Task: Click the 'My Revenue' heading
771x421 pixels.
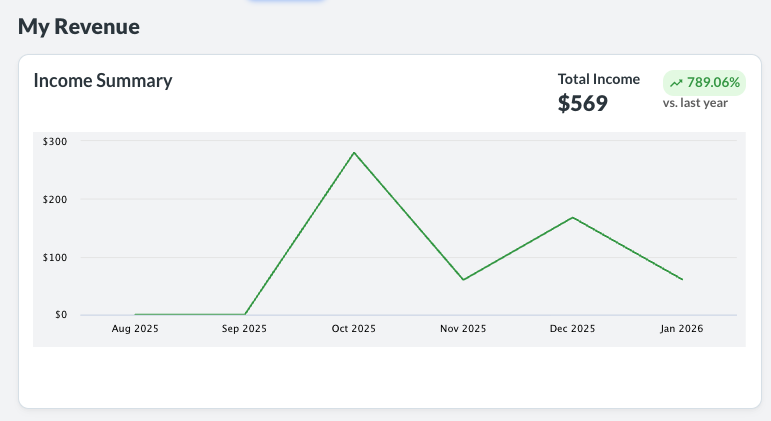Action: coord(79,27)
